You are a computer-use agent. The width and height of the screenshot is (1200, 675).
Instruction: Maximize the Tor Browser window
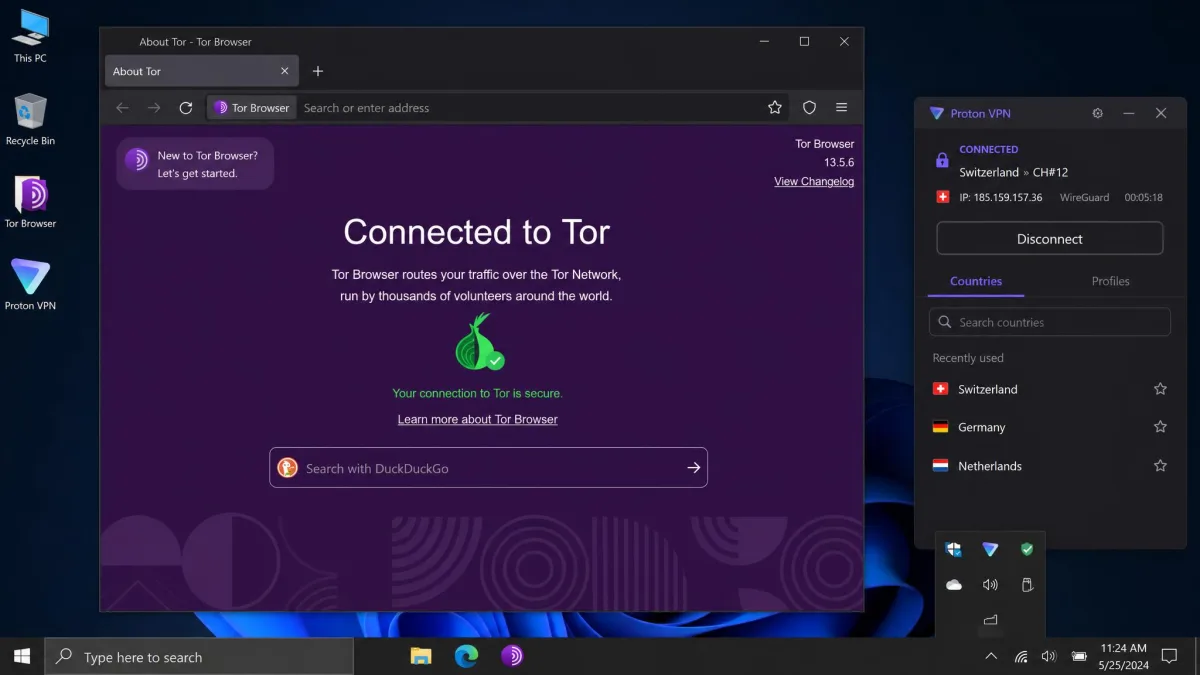[x=804, y=42]
